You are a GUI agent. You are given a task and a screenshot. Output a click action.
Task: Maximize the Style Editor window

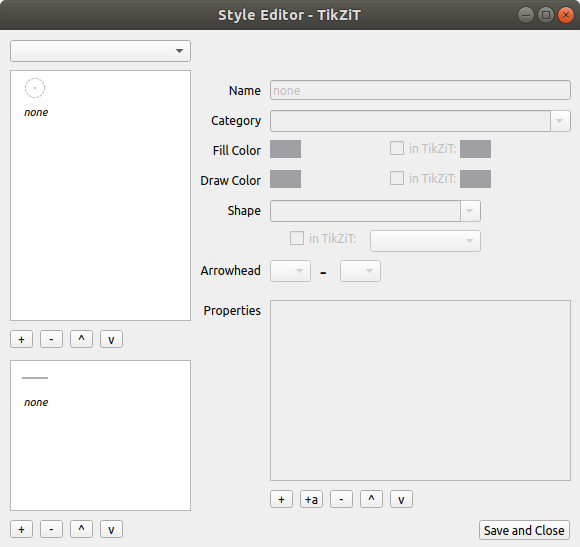pos(546,15)
